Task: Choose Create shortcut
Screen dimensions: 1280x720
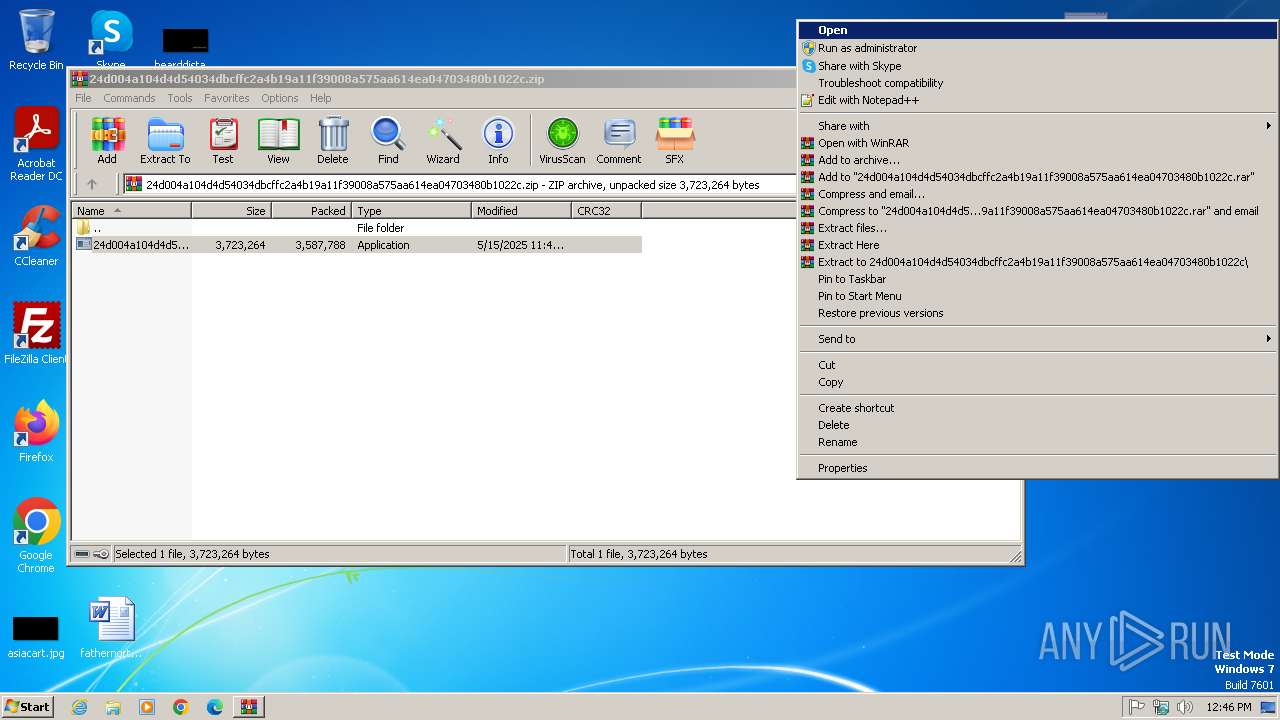Action: pos(1038,408)
